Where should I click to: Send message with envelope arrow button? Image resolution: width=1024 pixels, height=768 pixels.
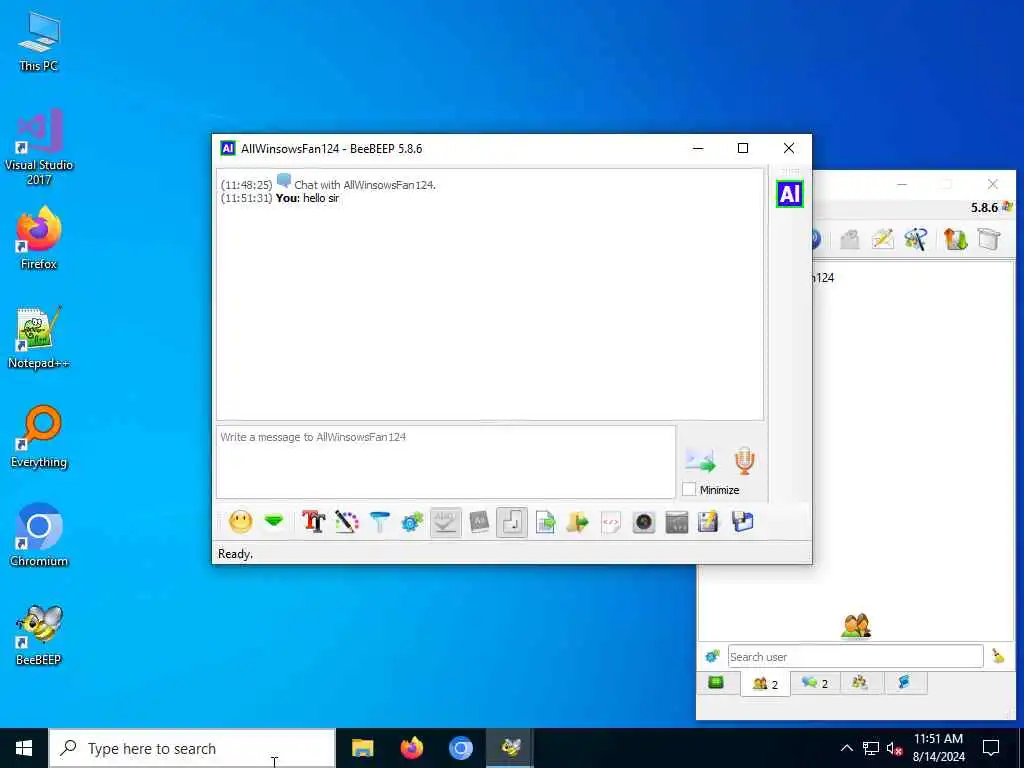tap(700, 460)
